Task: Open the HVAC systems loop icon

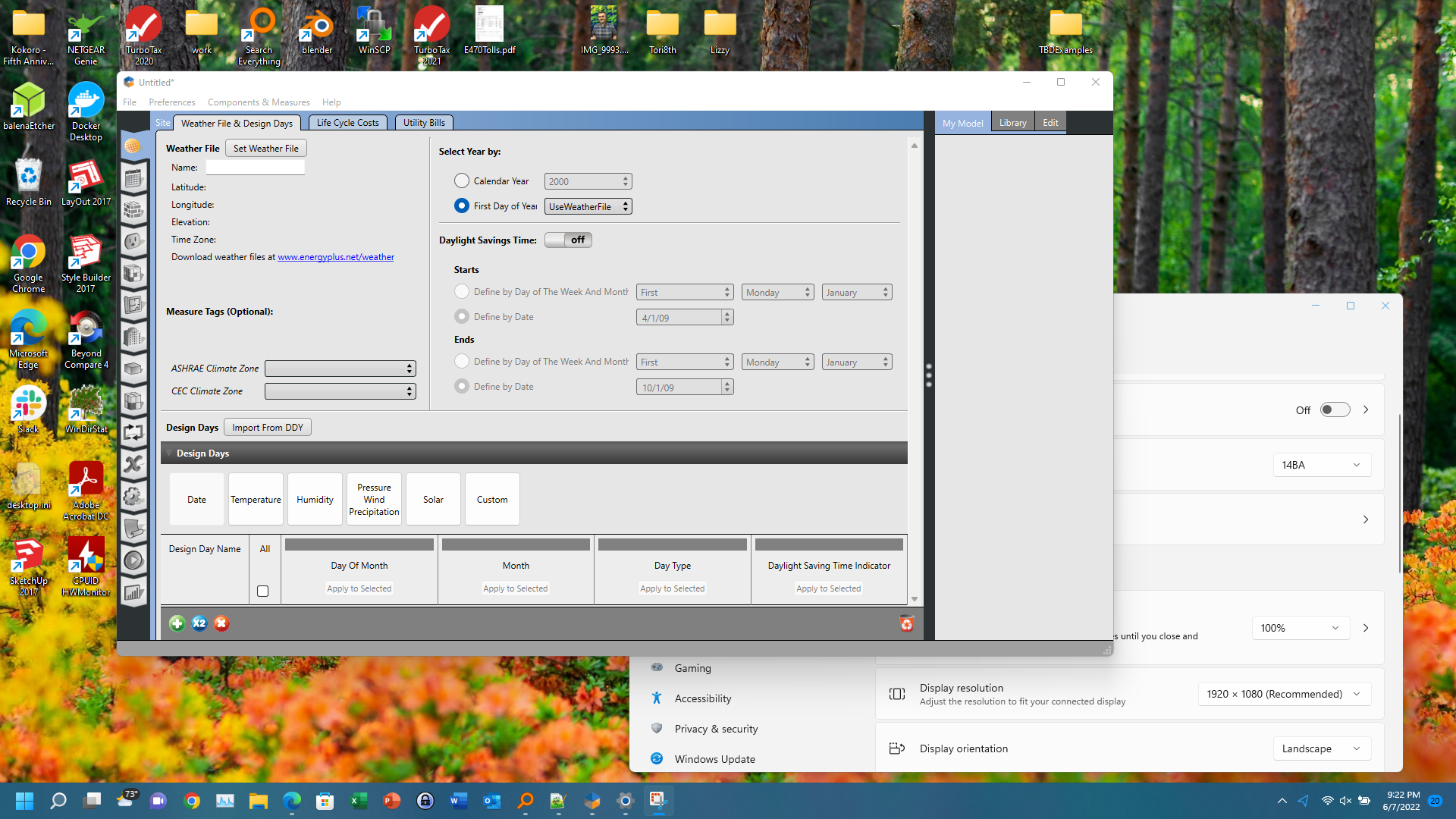Action: [x=134, y=432]
